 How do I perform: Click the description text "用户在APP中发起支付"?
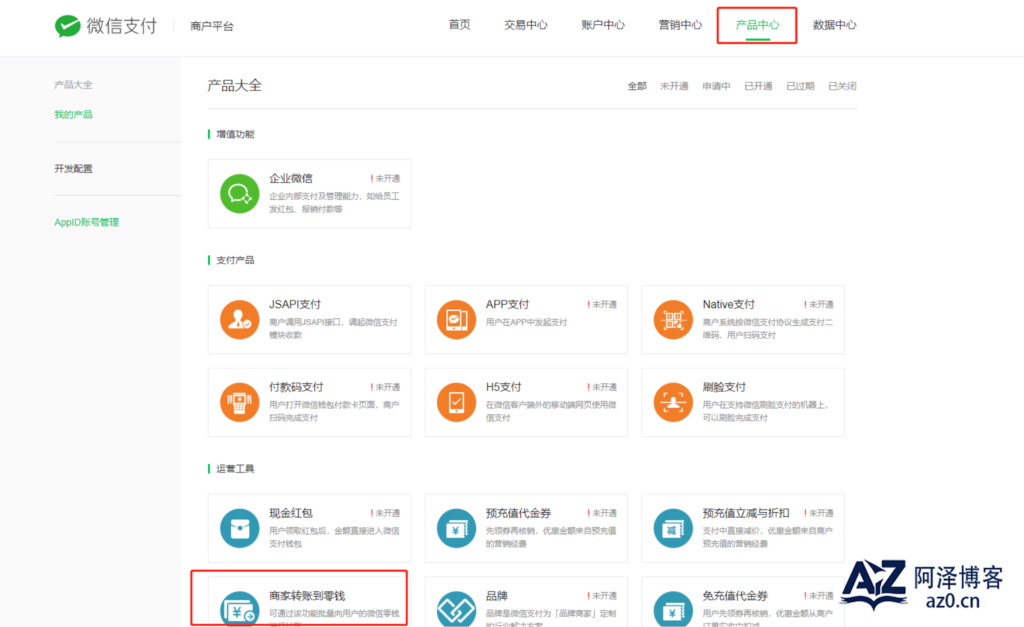pyautogui.click(x=526, y=322)
